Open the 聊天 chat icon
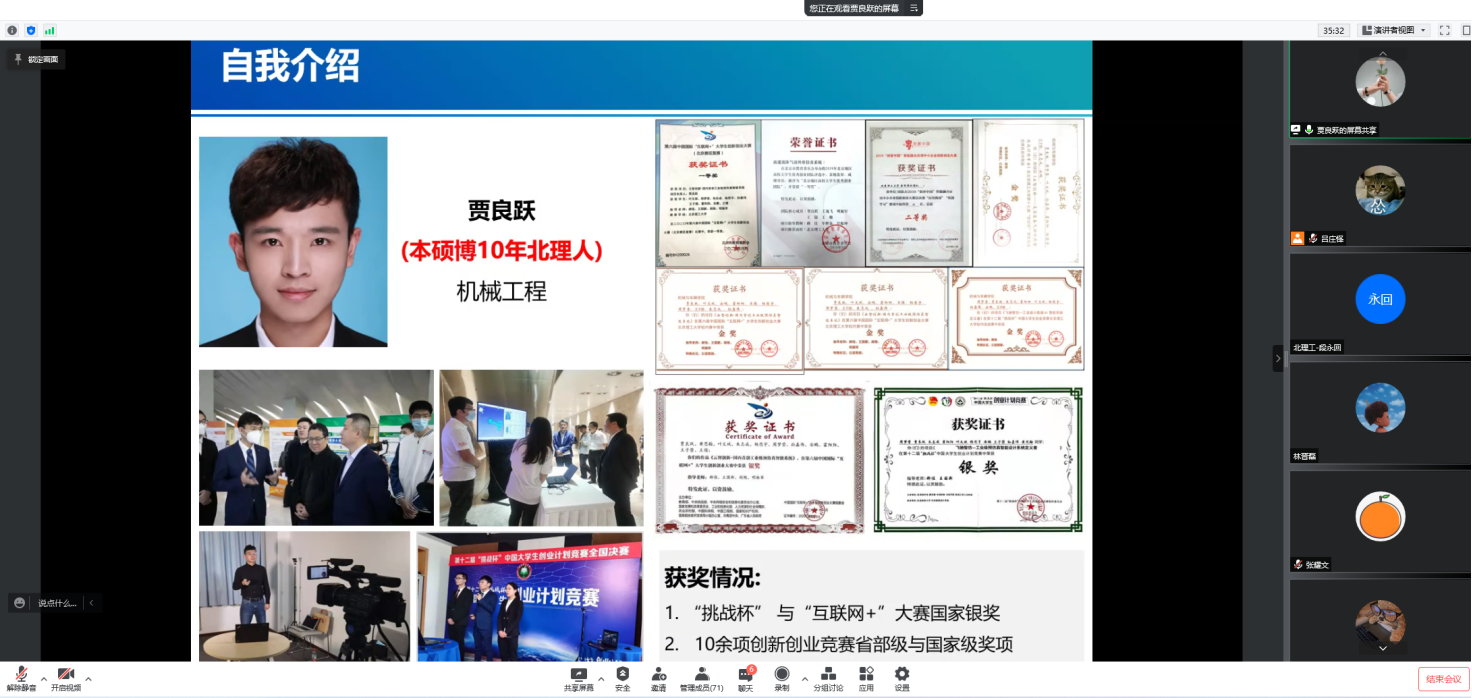The width and height of the screenshot is (1472, 698). coord(745,675)
